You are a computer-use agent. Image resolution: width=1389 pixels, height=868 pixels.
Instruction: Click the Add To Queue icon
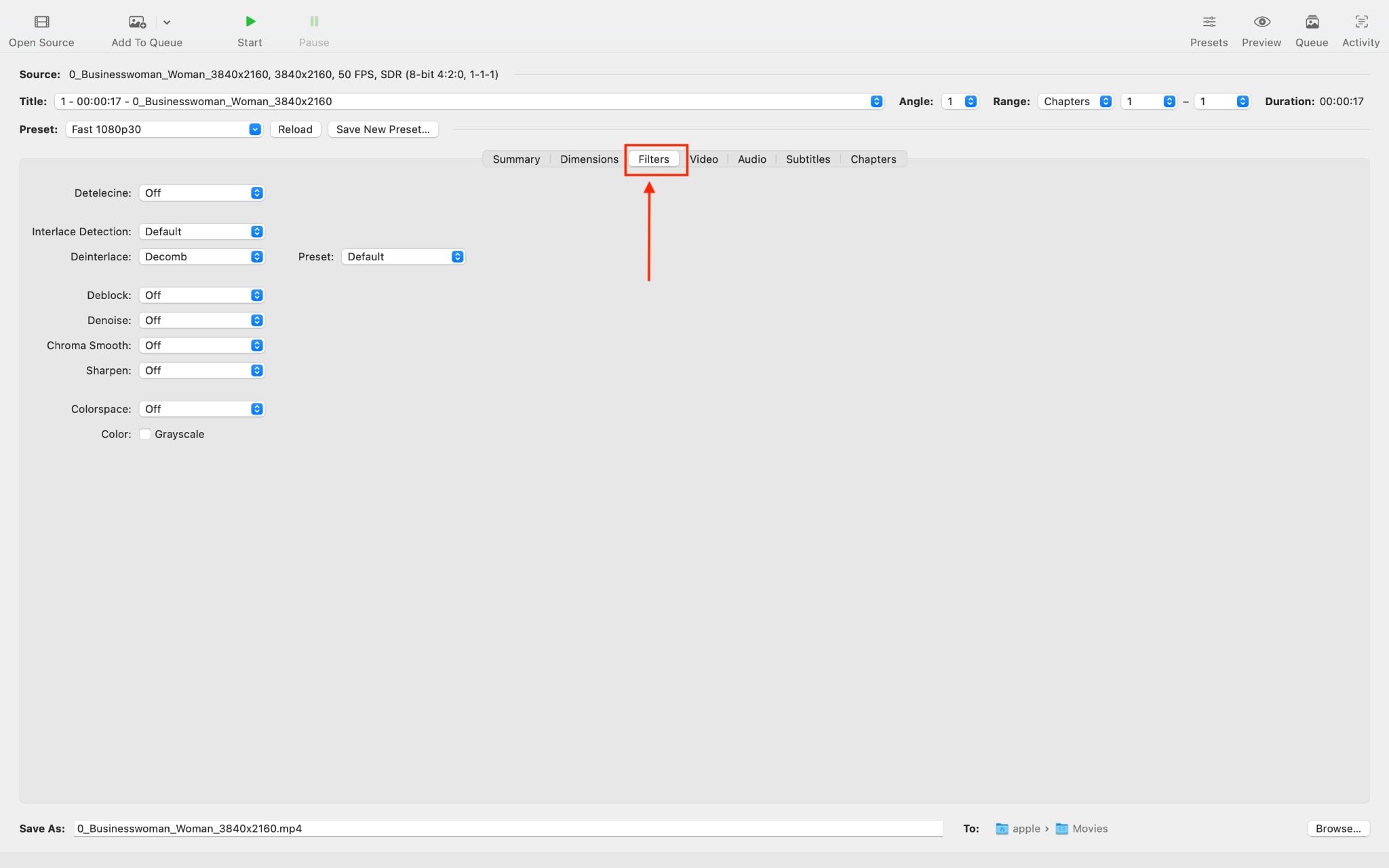(137, 22)
